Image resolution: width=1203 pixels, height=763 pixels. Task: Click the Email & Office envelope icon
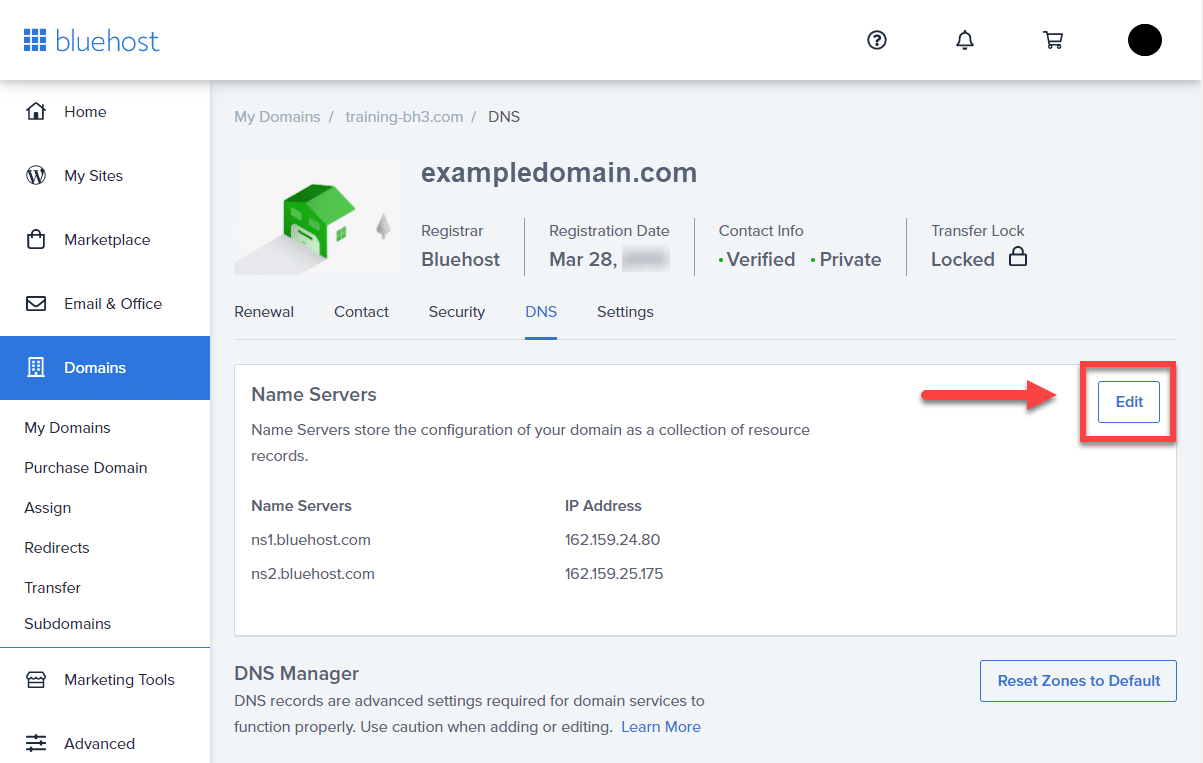point(36,303)
